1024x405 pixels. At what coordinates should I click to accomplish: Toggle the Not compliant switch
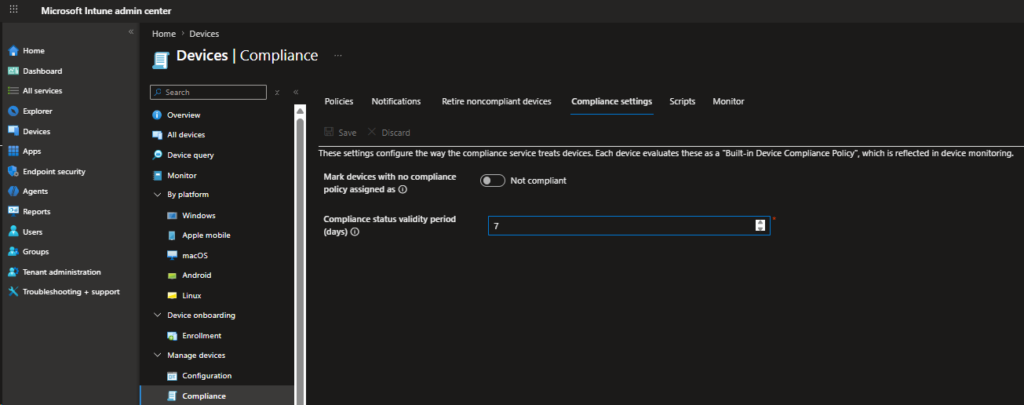[x=492, y=181]
